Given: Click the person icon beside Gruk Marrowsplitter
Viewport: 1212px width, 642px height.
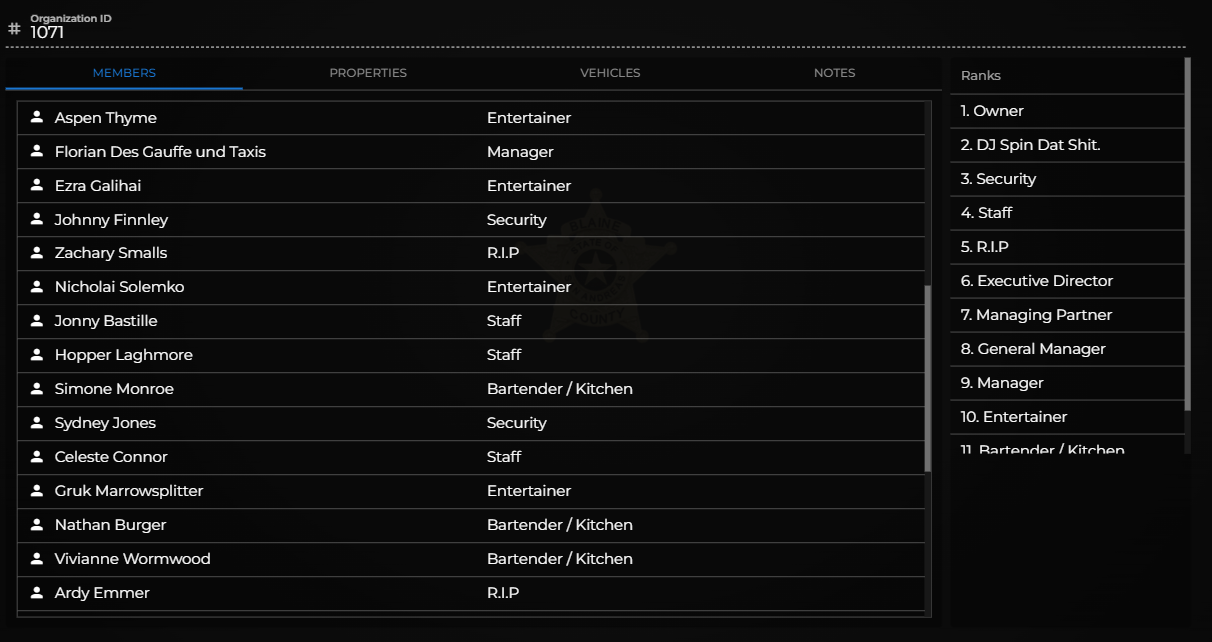Looking at the screenshot, I should [37, 490].
